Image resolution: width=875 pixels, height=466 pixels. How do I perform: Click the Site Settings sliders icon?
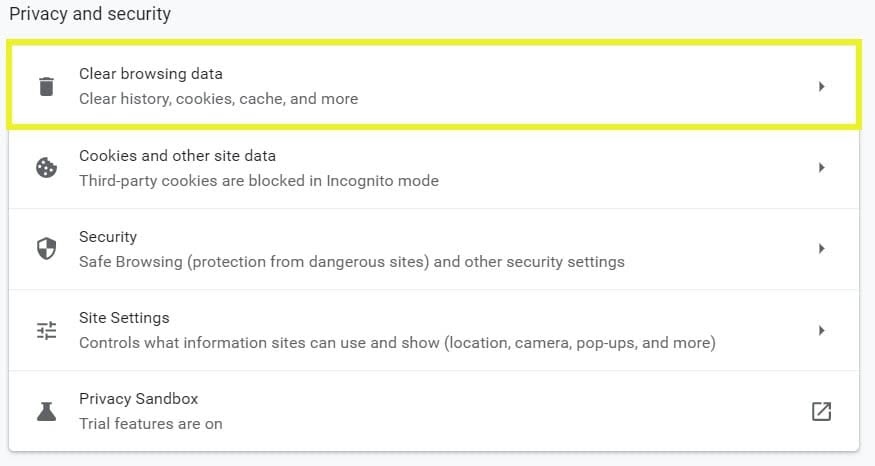coord(46,331)
